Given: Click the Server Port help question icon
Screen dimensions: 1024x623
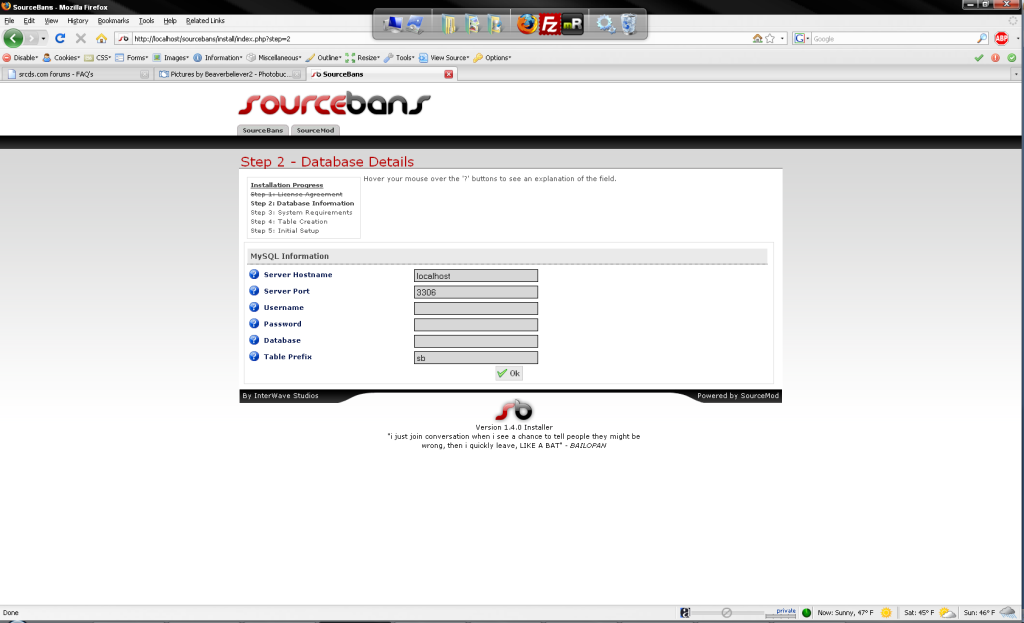Looking at the screenshot, I should [x=254, y=291].
